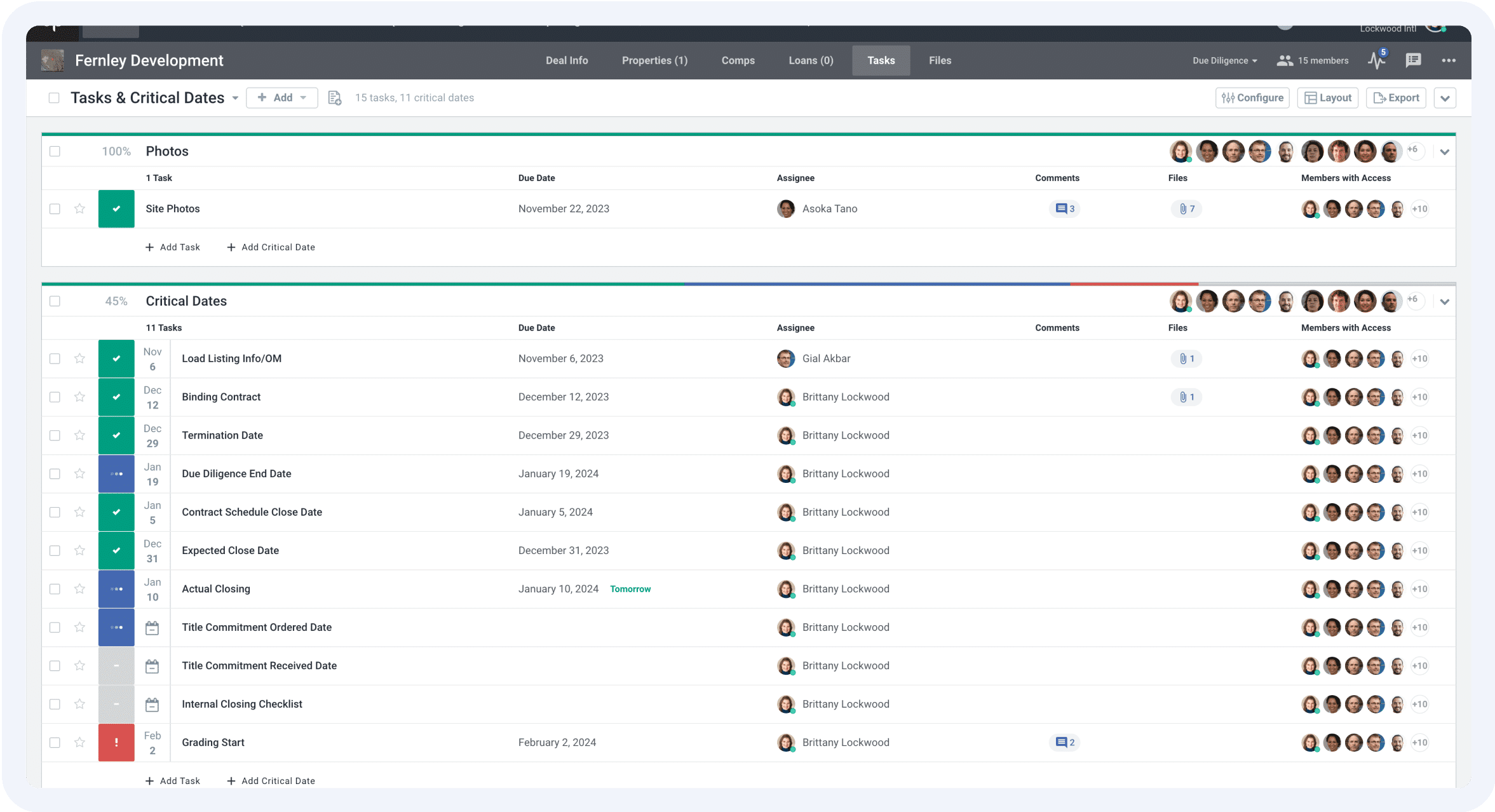The height and width of the screenshot is (812, 1495).
Task: Open the Due Diligence stage dropdown
Action: click(1224, 60)
